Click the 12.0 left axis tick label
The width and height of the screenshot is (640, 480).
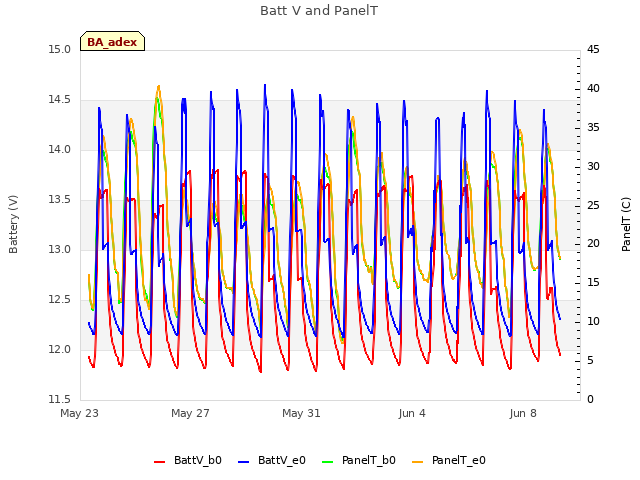click(60, 350)
